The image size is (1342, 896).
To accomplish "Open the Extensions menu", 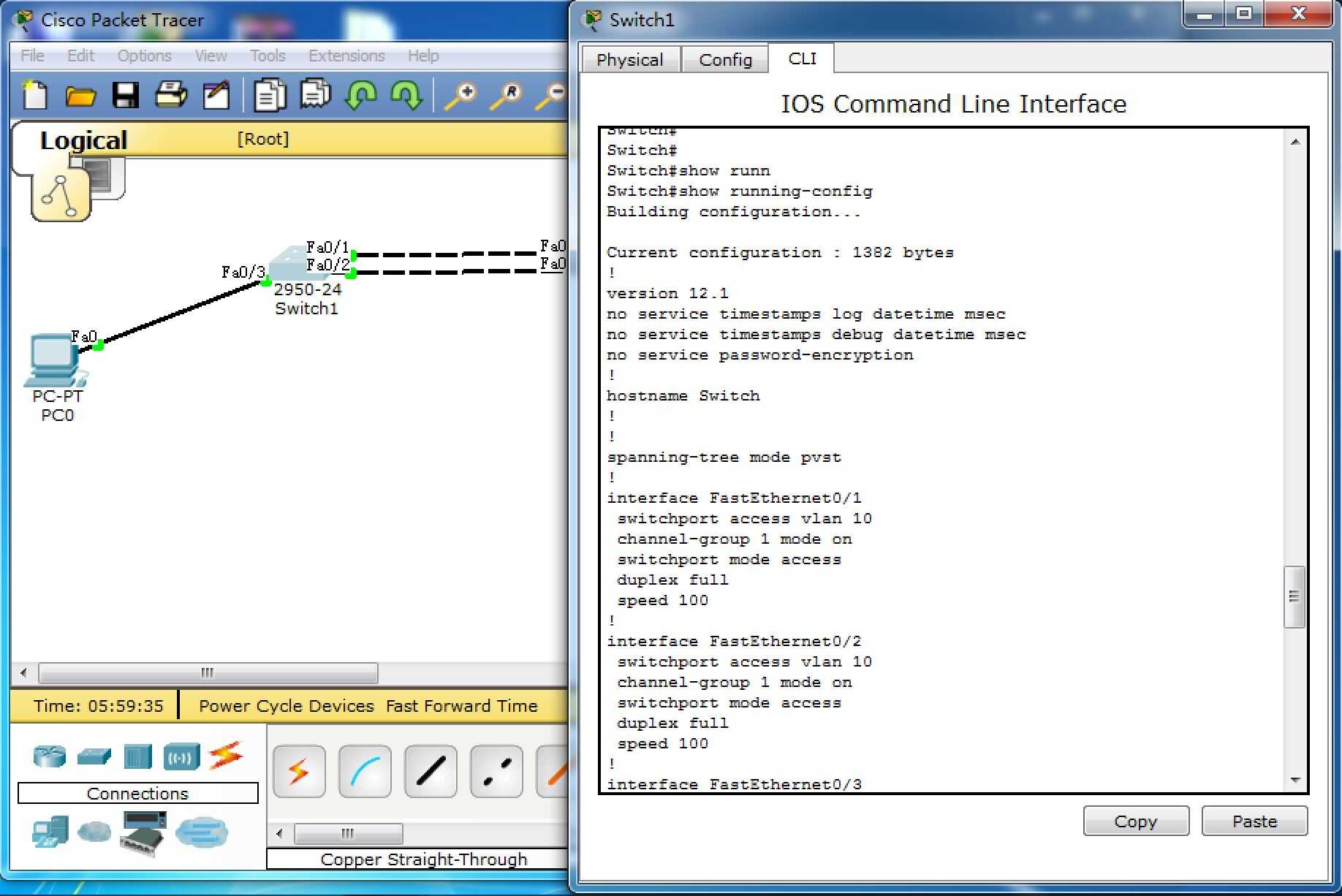I will click(346, 56).
